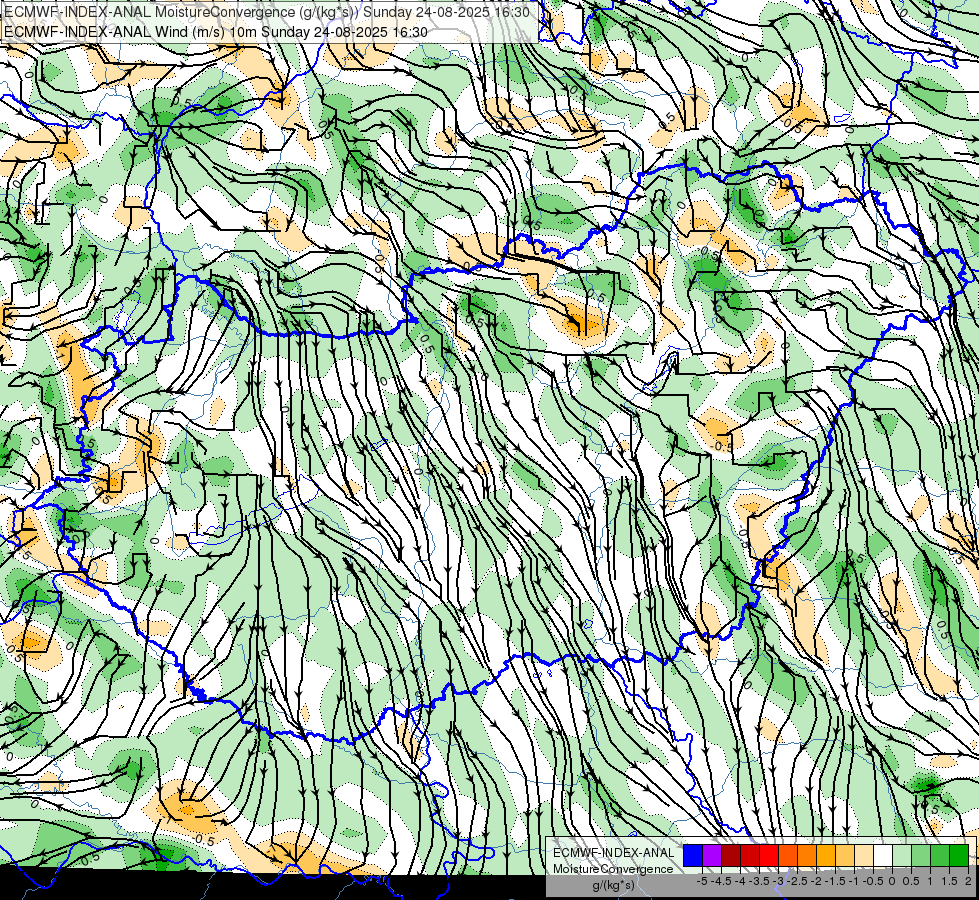The height and width of the screenshot is (900, 979).
Task: Select MoistureConvergence label in the legend box
Action: 614,869
